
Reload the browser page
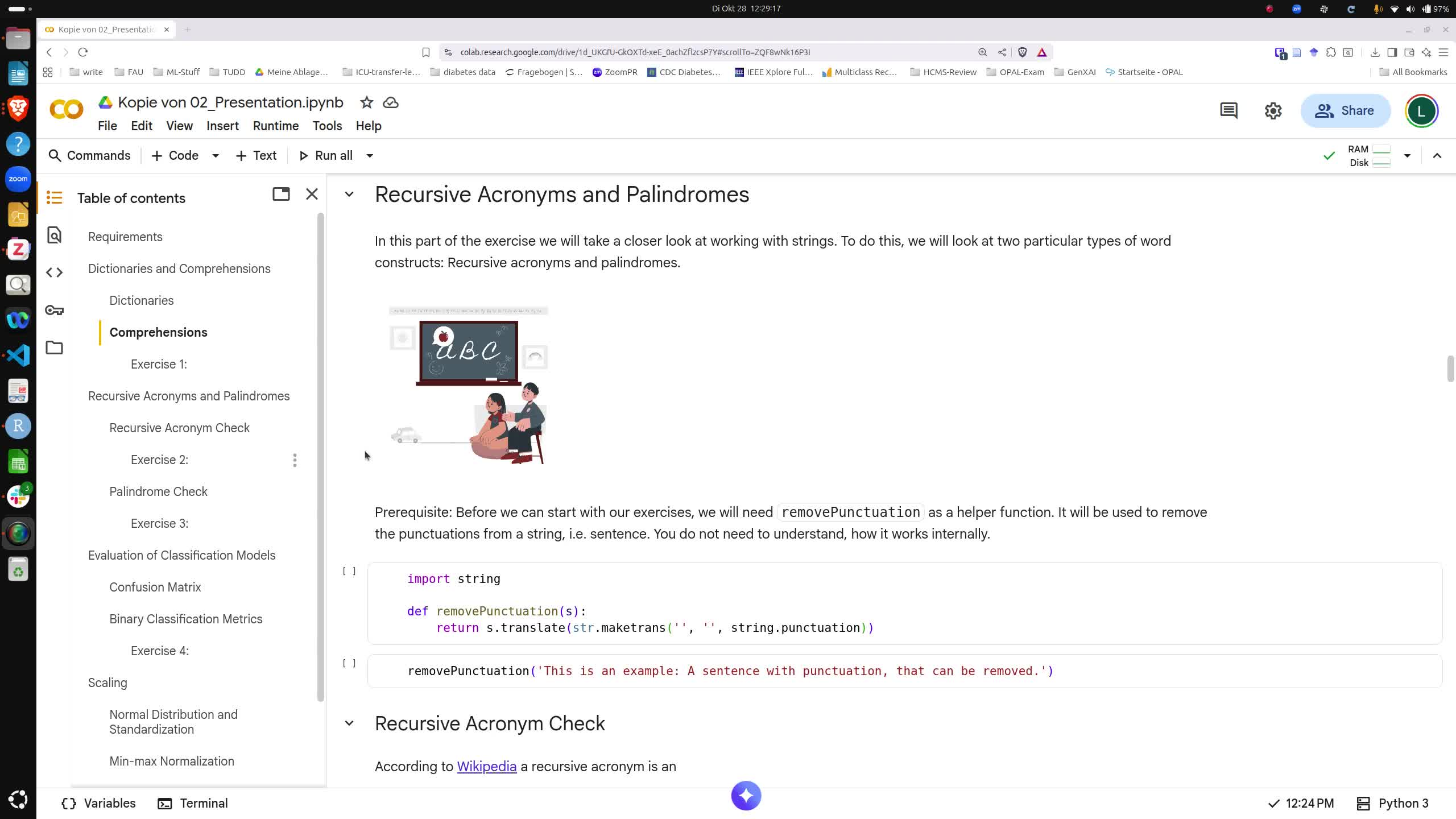pyautogui.click(x=83, y=52)
